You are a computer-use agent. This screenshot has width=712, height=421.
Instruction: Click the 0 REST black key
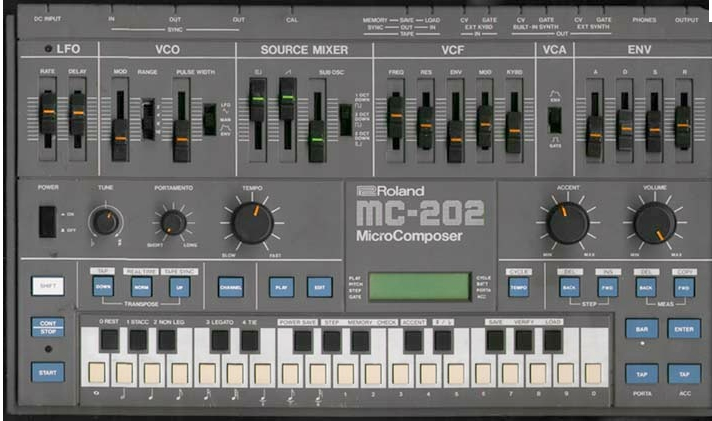point(109,340)
